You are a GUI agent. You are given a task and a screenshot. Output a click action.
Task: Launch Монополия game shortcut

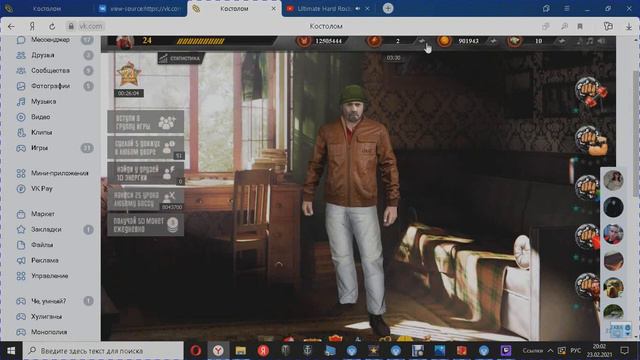(49, 333)
